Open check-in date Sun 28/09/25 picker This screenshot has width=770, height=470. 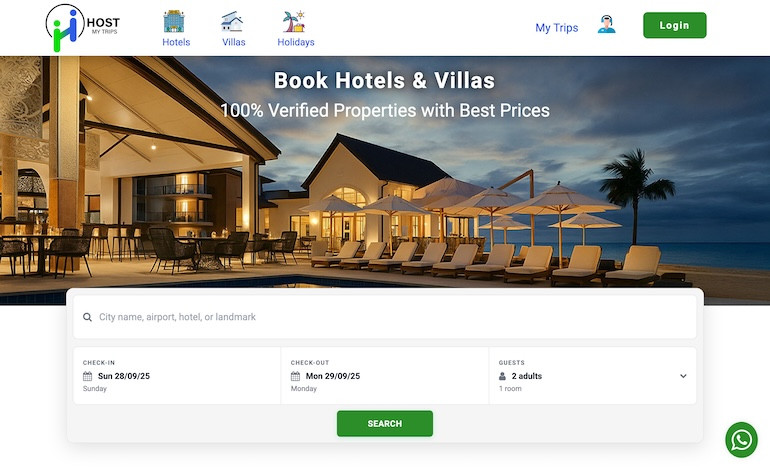click(x=177, y=376)
